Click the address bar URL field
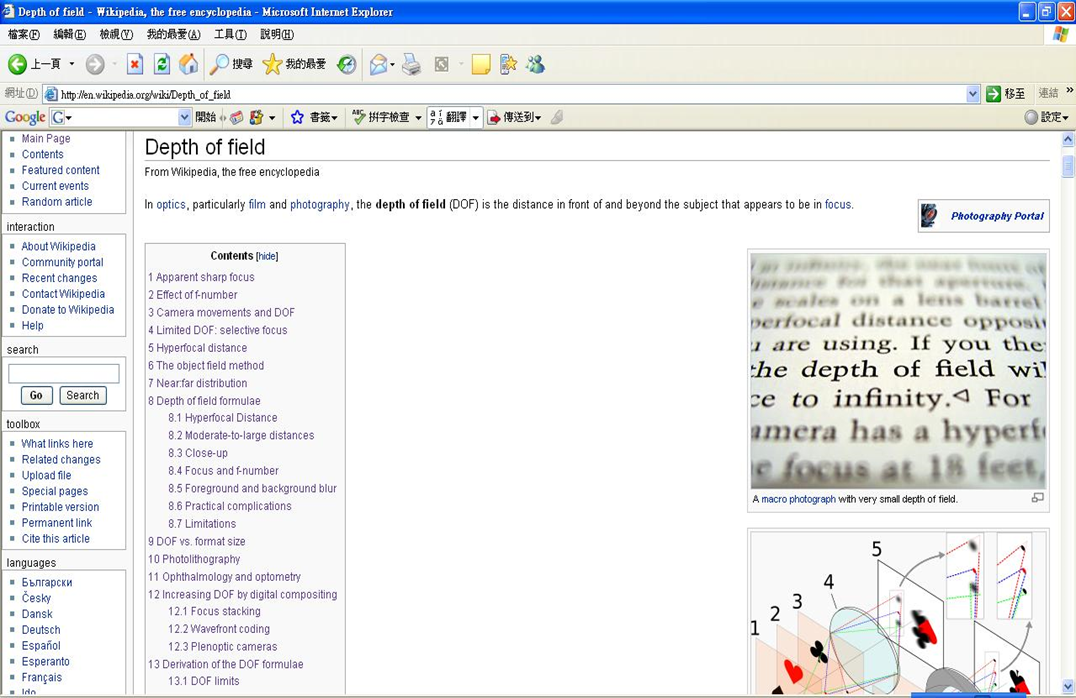The width and height of the screenshot is (1076, 698). [504, 94]
